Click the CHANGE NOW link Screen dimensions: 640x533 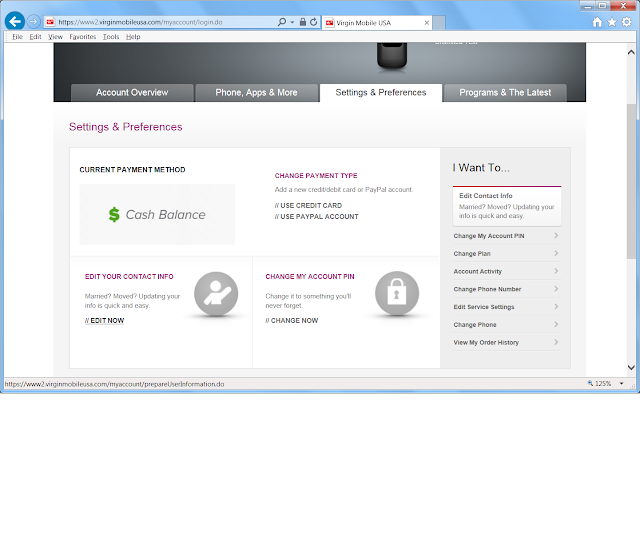point(291,321)
